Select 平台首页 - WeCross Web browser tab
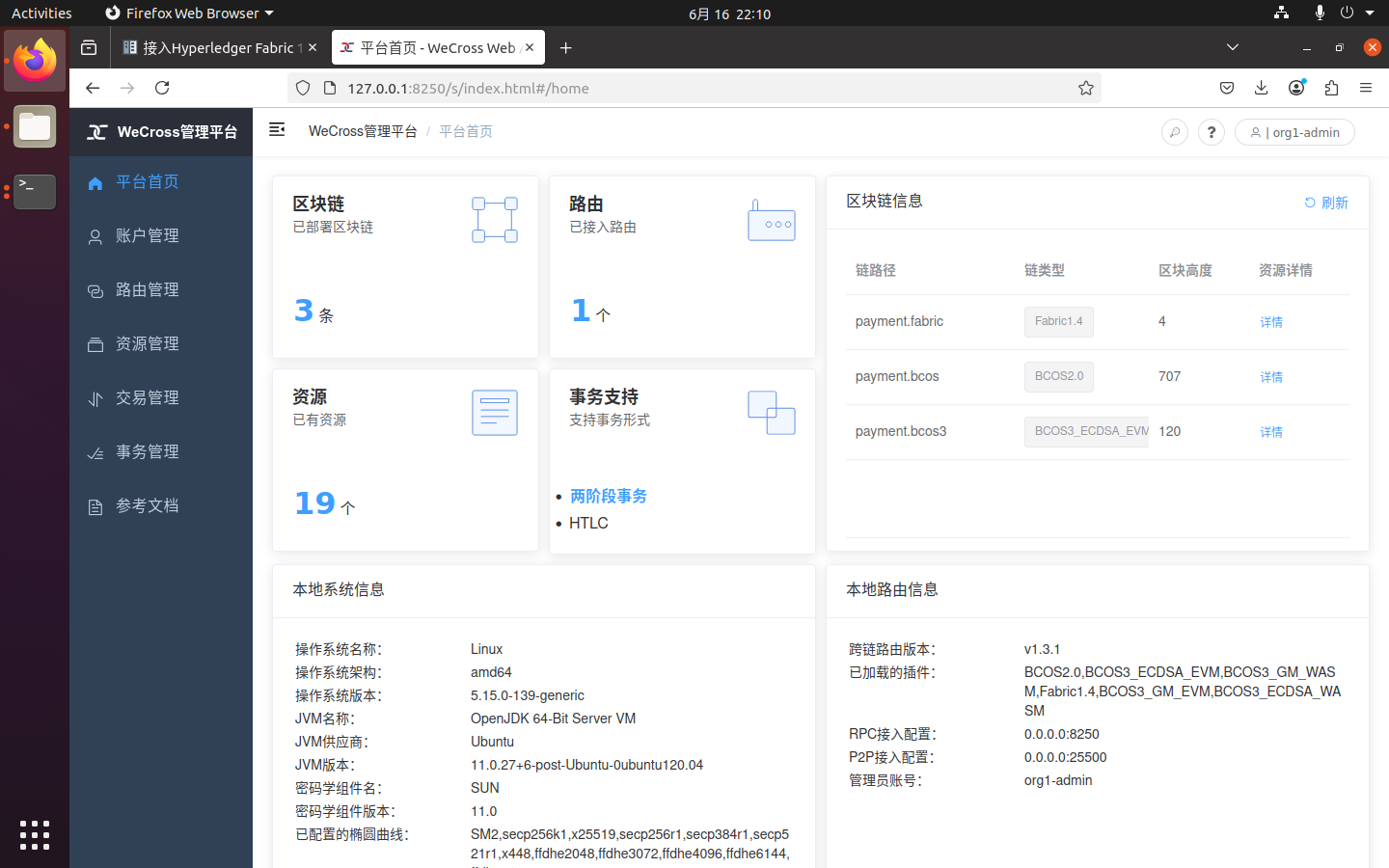 [x=437, y=47]
